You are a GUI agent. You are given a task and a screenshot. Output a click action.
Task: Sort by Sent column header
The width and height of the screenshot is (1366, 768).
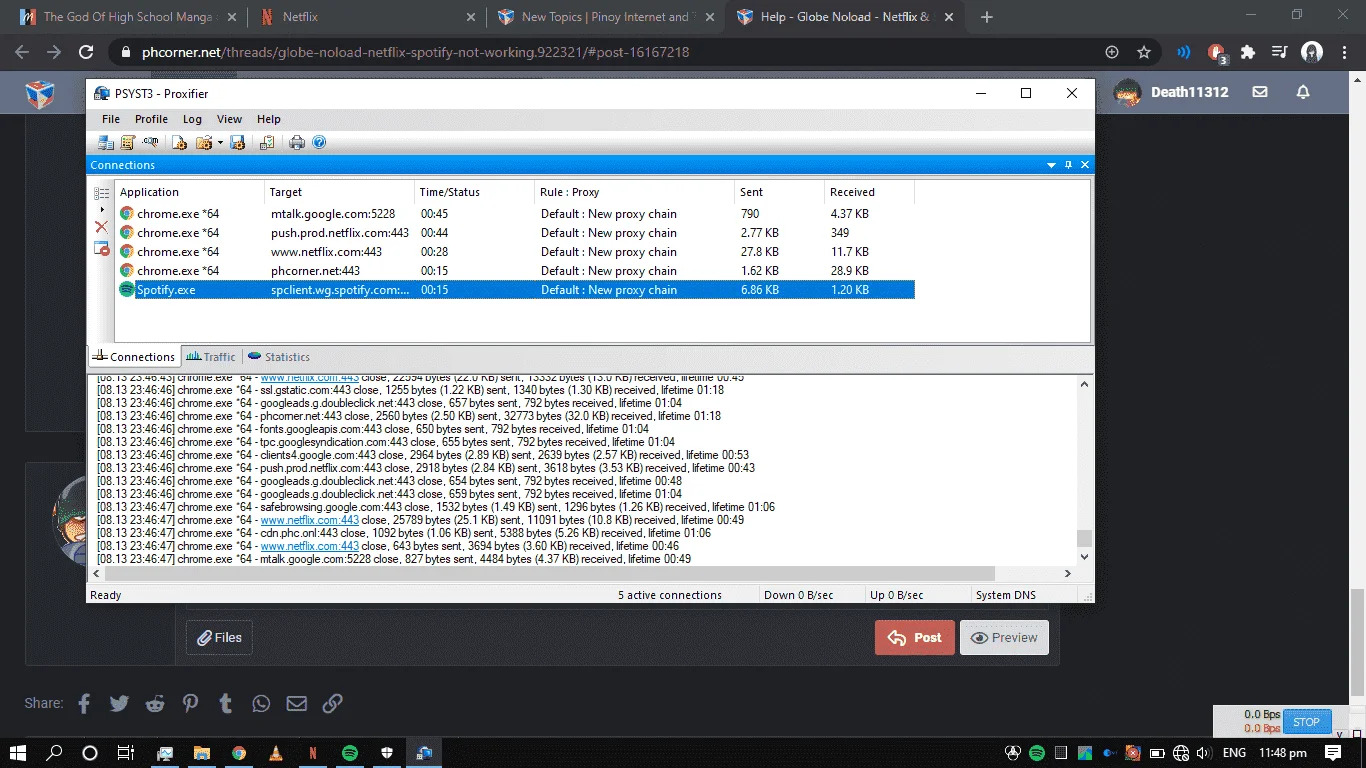tap(779, 192)
